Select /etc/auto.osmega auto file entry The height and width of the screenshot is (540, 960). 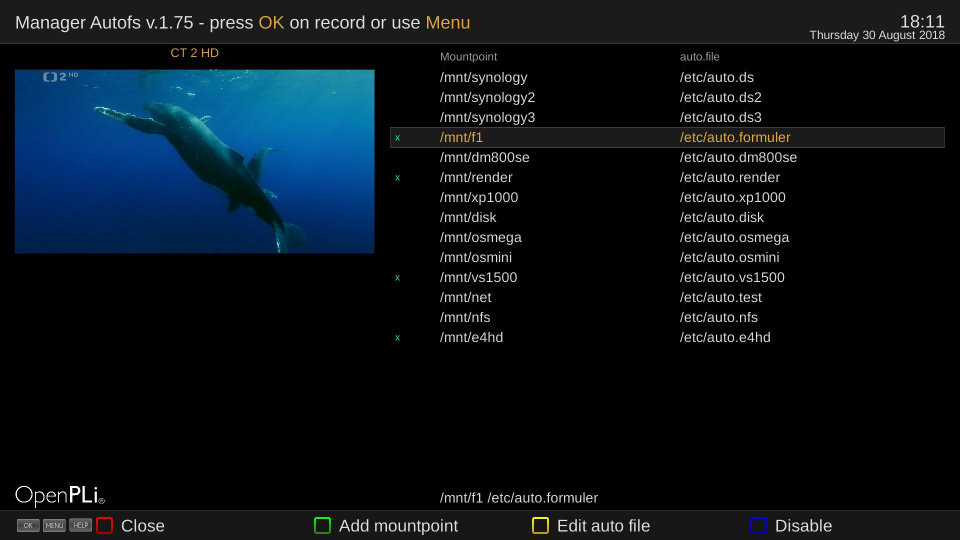pyautogui.click(x=734, y=237)
